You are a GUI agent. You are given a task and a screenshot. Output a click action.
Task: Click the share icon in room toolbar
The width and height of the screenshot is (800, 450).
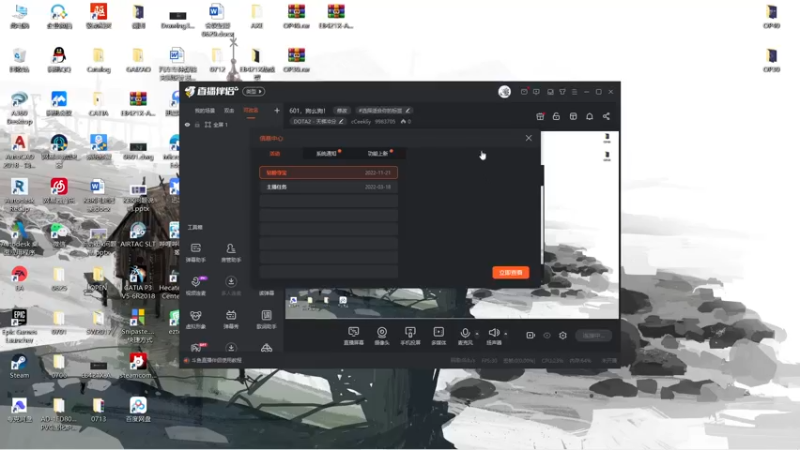(x=606, y=116)
